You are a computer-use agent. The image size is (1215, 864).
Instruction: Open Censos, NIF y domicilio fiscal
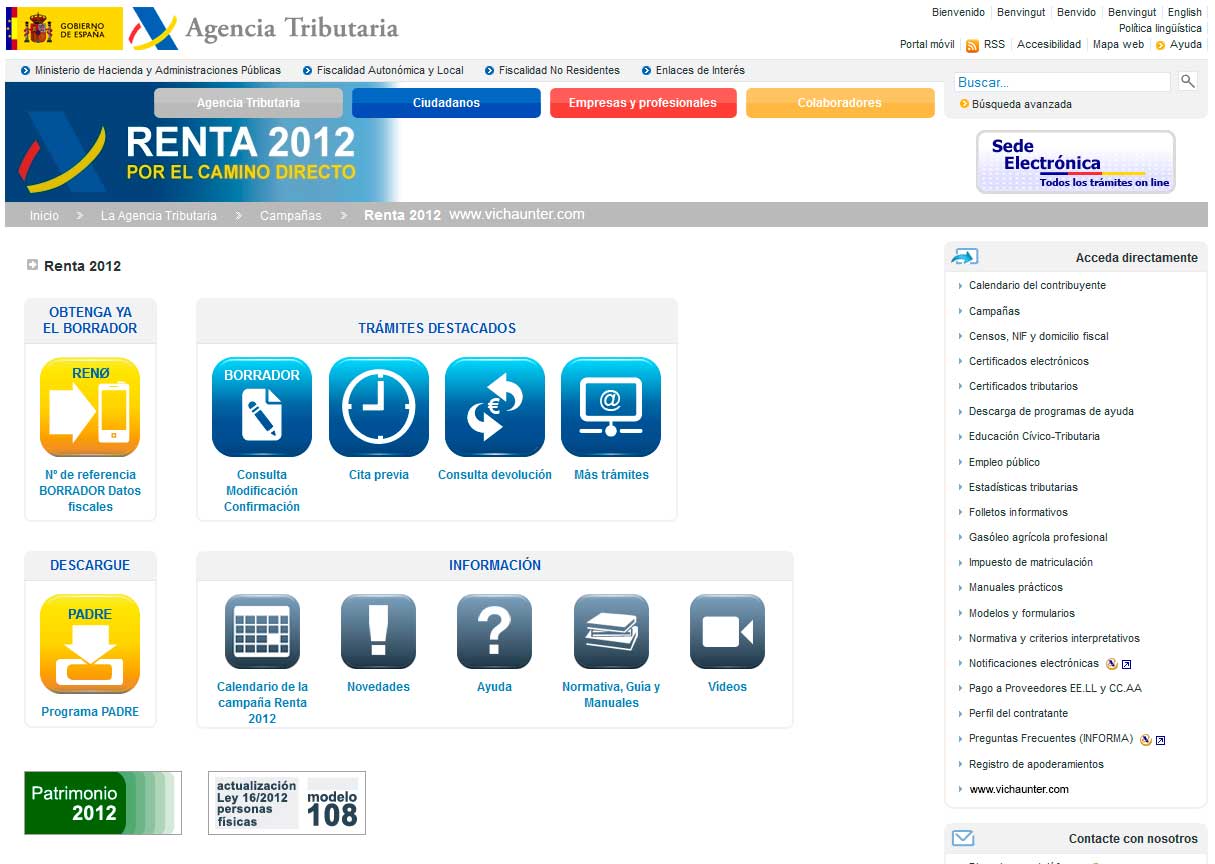click(x=1038, y=336)
